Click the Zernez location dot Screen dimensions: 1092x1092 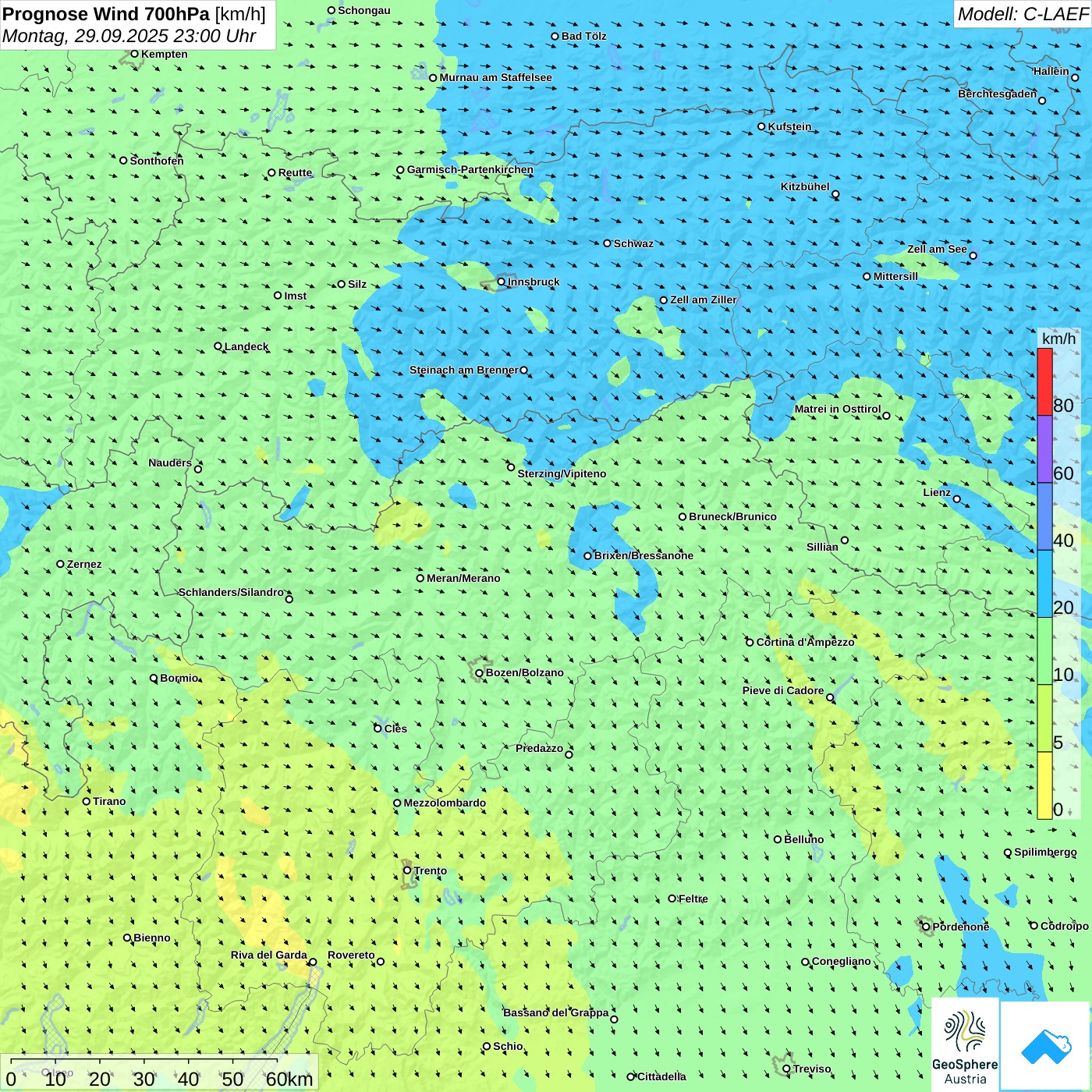[x=60, y=564]
